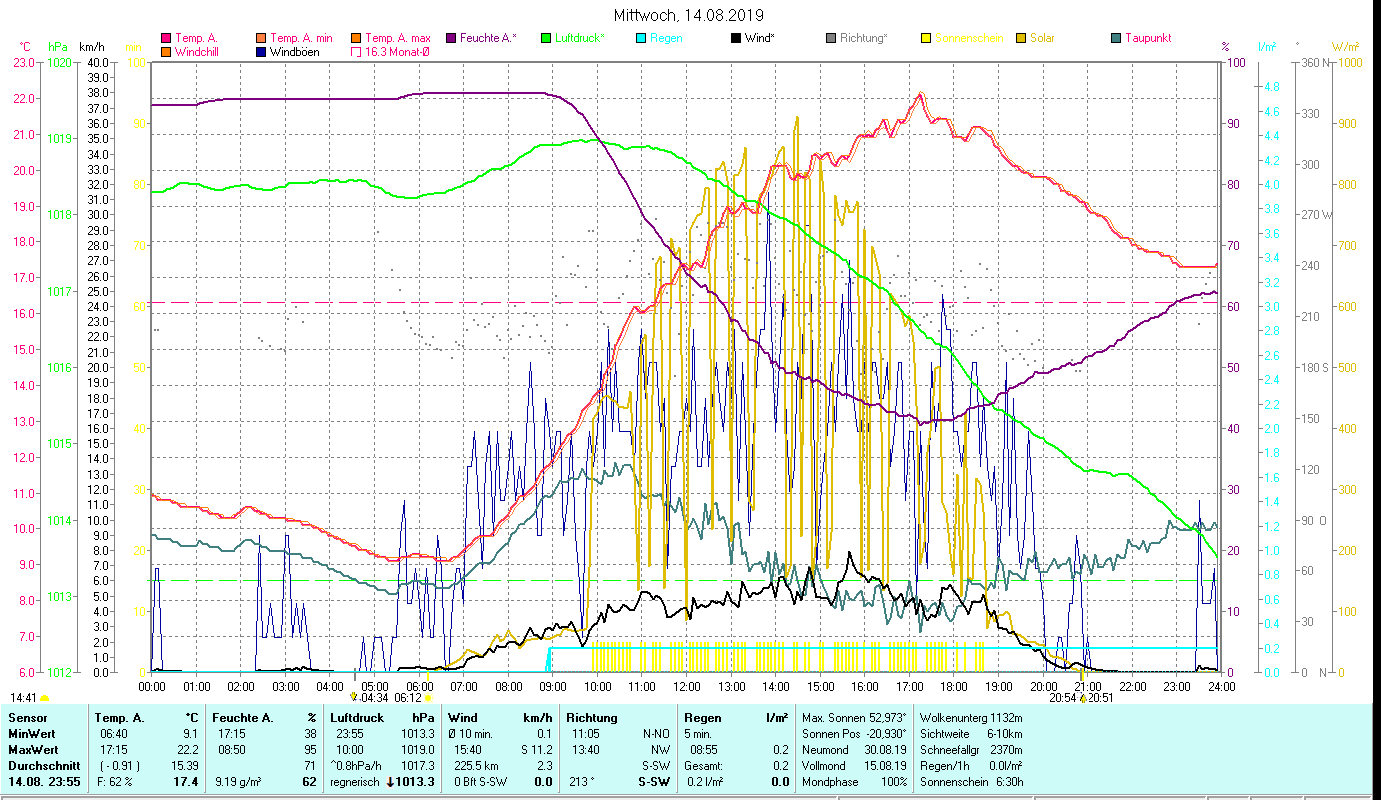
Task: Click the red pressure trend down arrow
Action: click(391, 782)
